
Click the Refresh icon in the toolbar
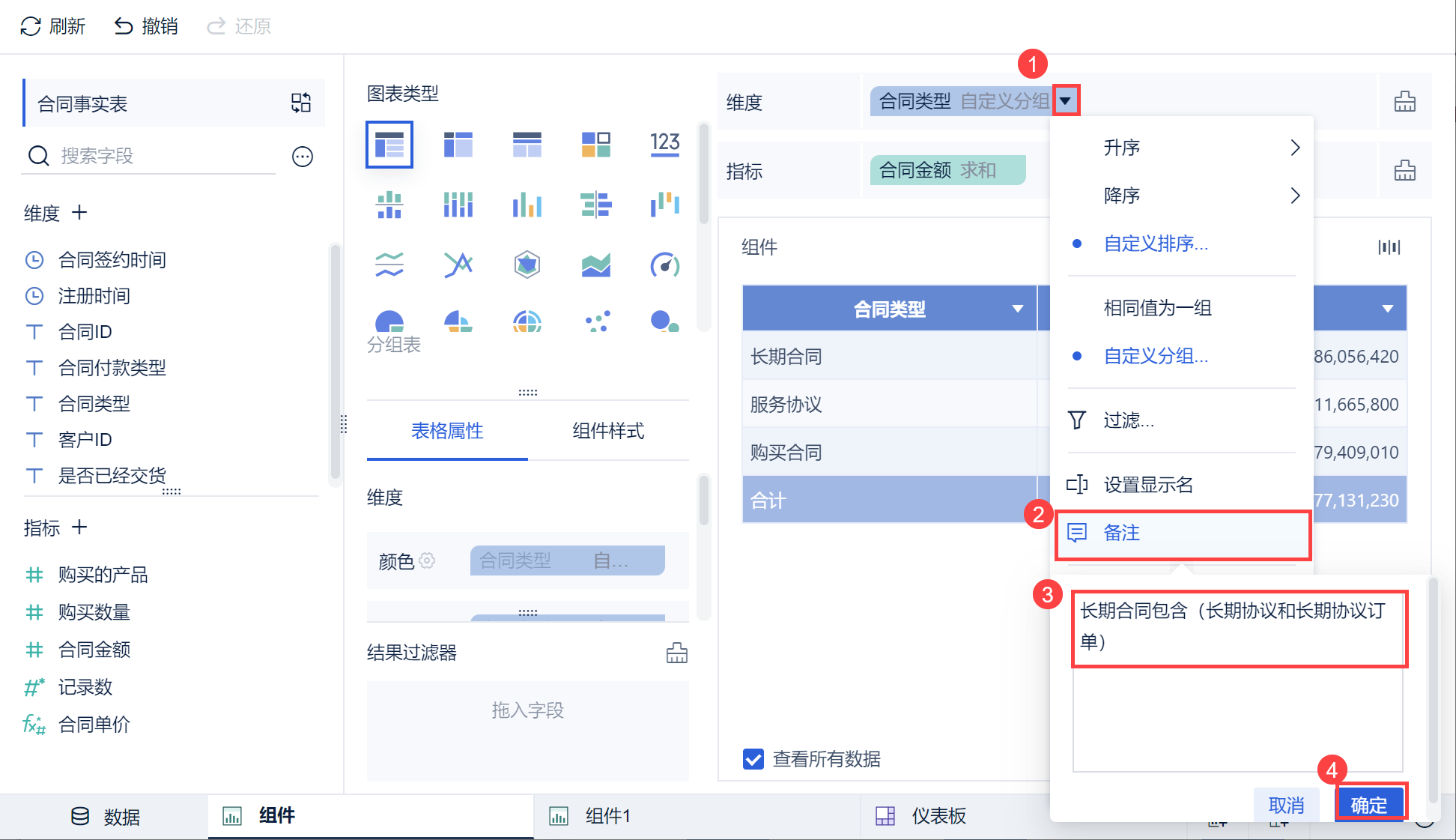pyautogui.click(x=31, y=27)
